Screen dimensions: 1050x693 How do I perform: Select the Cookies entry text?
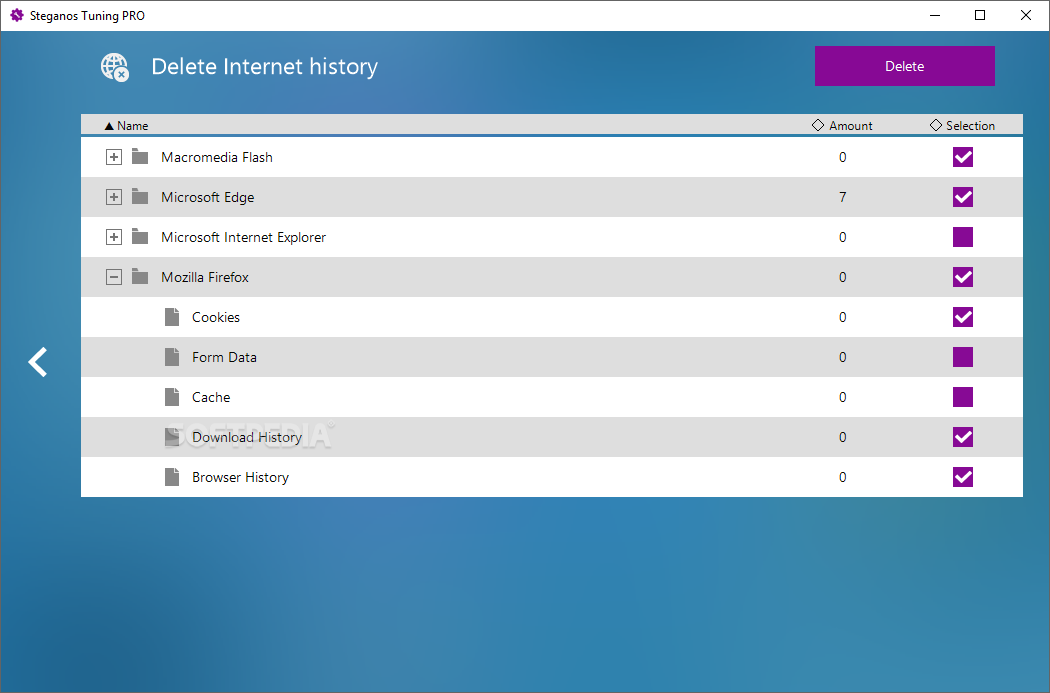click(216, 317)
